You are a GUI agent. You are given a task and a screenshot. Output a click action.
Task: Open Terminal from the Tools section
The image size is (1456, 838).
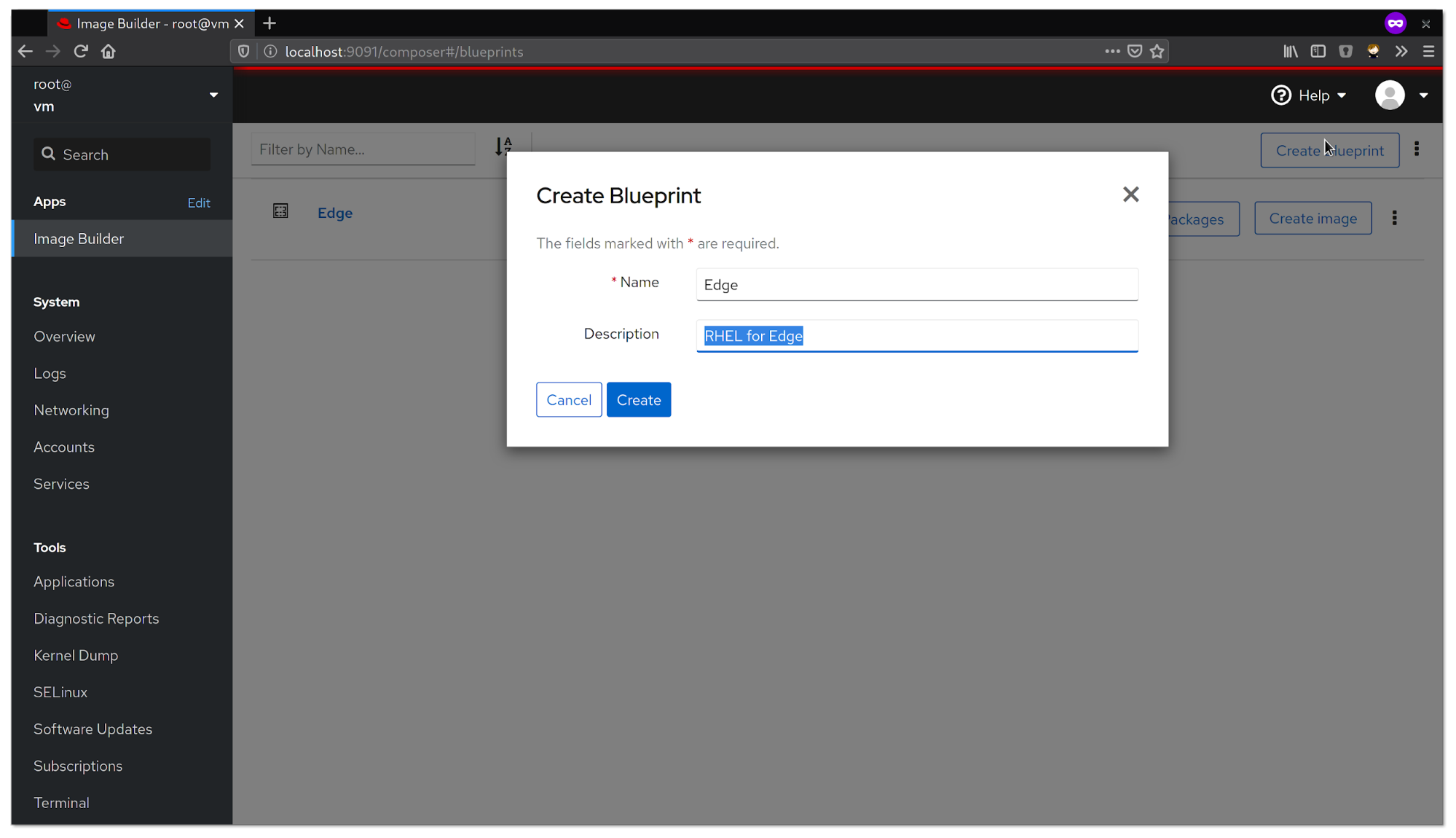pyautogui.click(x=61, y=802)
